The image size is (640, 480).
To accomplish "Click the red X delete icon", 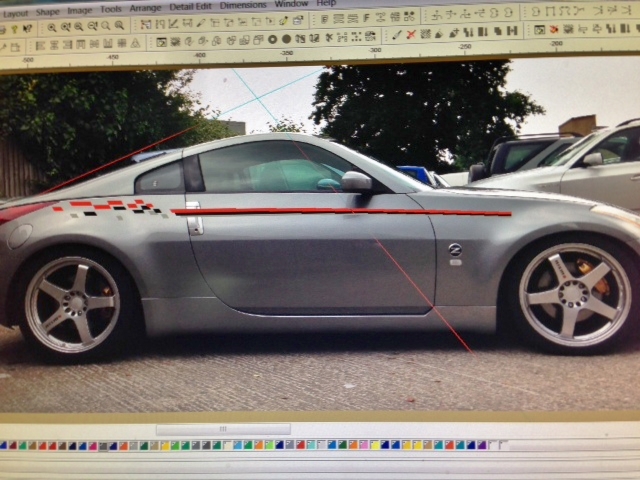I will (411, 35).
